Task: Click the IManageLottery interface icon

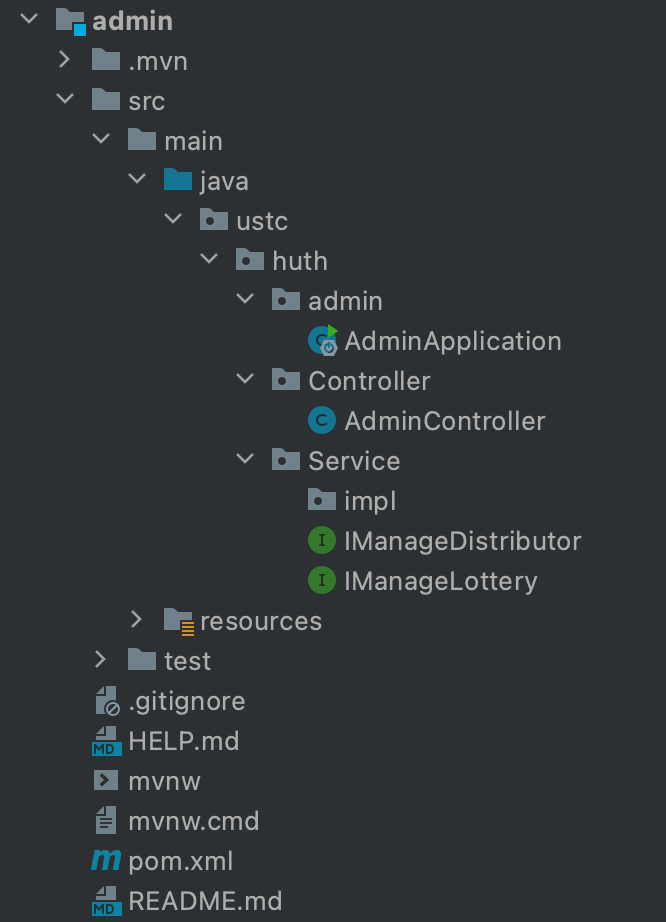Action: (322, 581)
